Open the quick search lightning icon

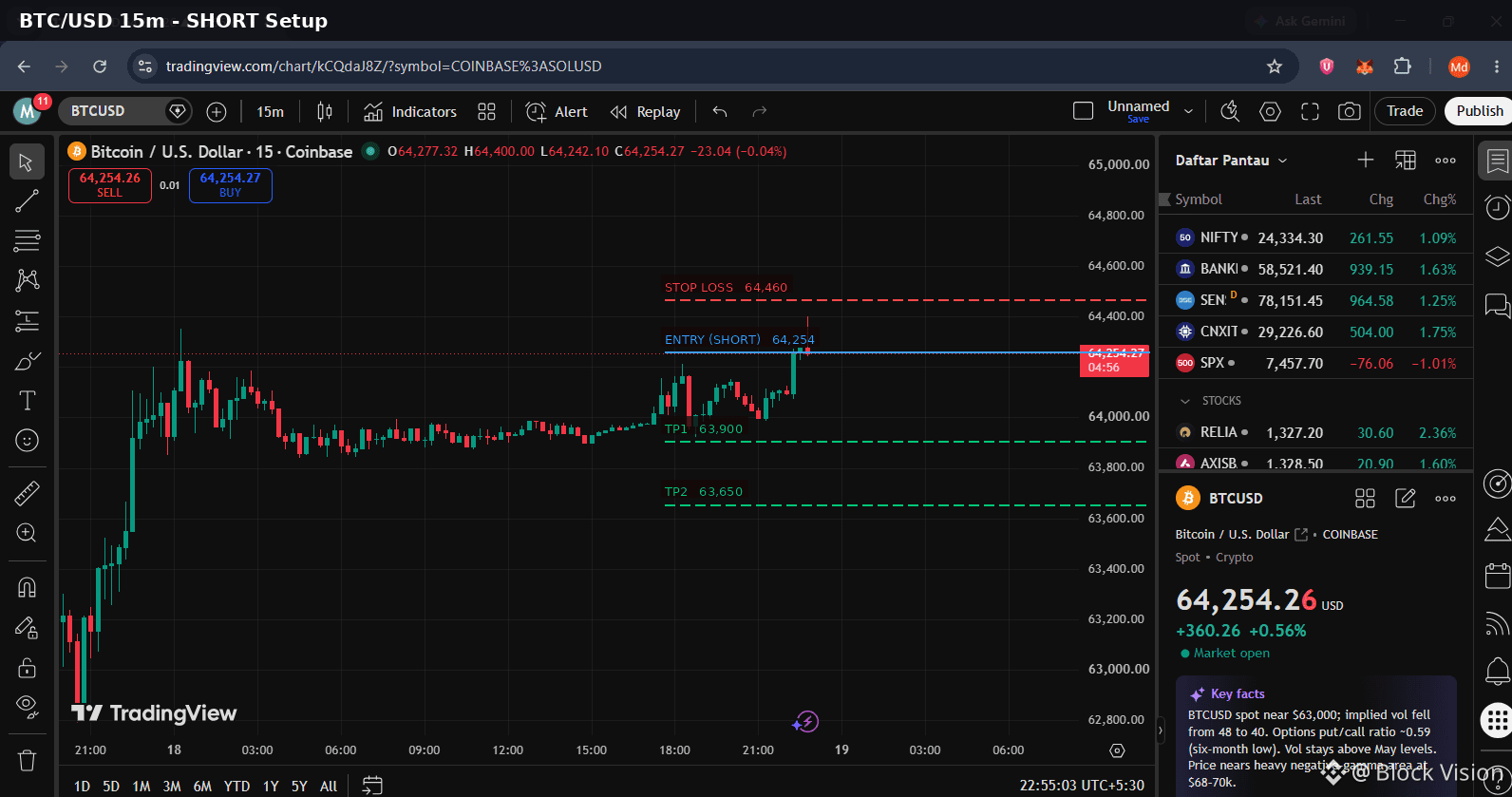pyautogui.click(x=1230, y=112)
